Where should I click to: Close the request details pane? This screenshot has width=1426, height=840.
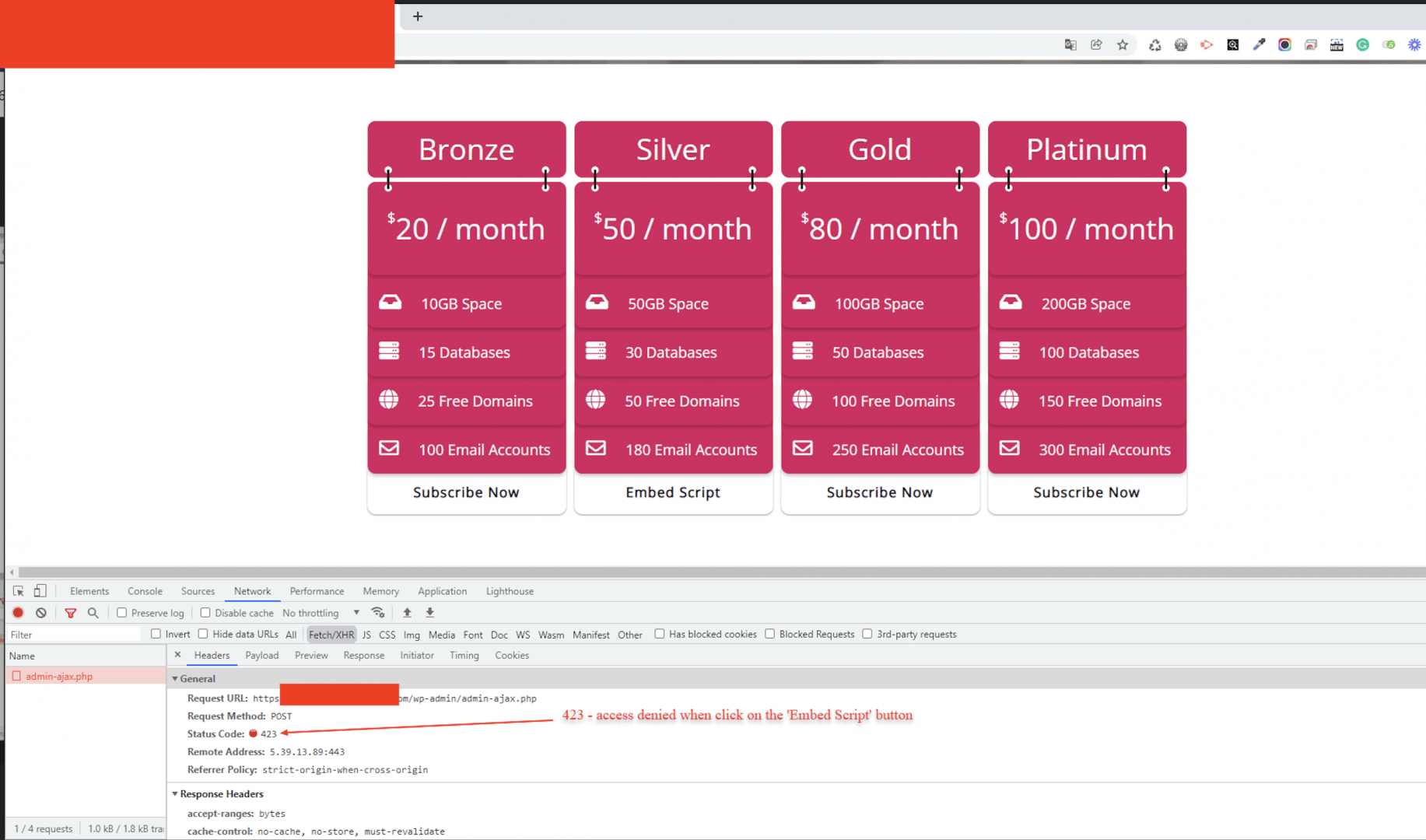178,655
